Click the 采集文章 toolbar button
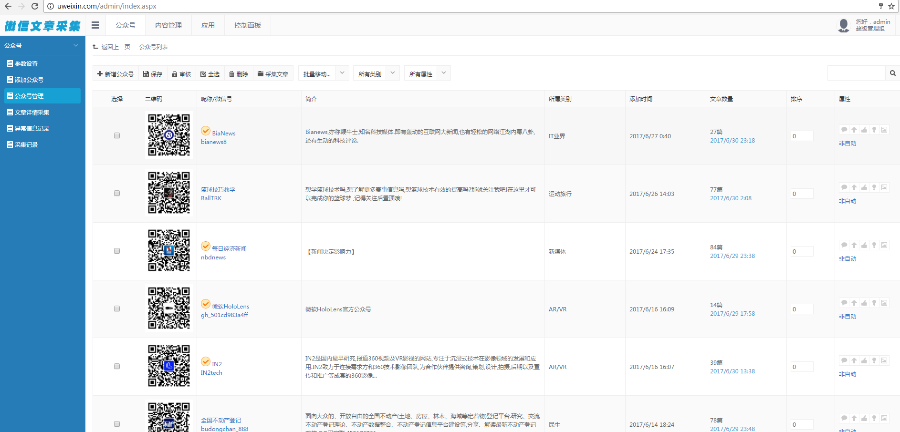This screenshot has width=900, height=432. pyautogui.click(x=273, y=73)
